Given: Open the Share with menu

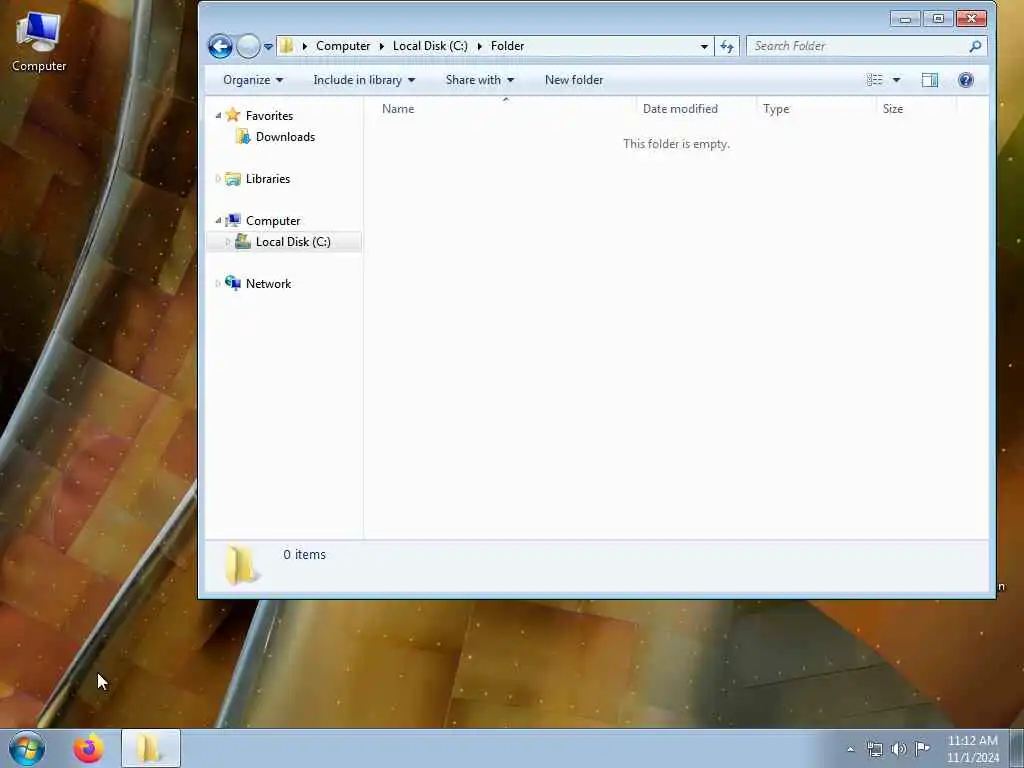Looking at the screenshot, I should point(479,80).
